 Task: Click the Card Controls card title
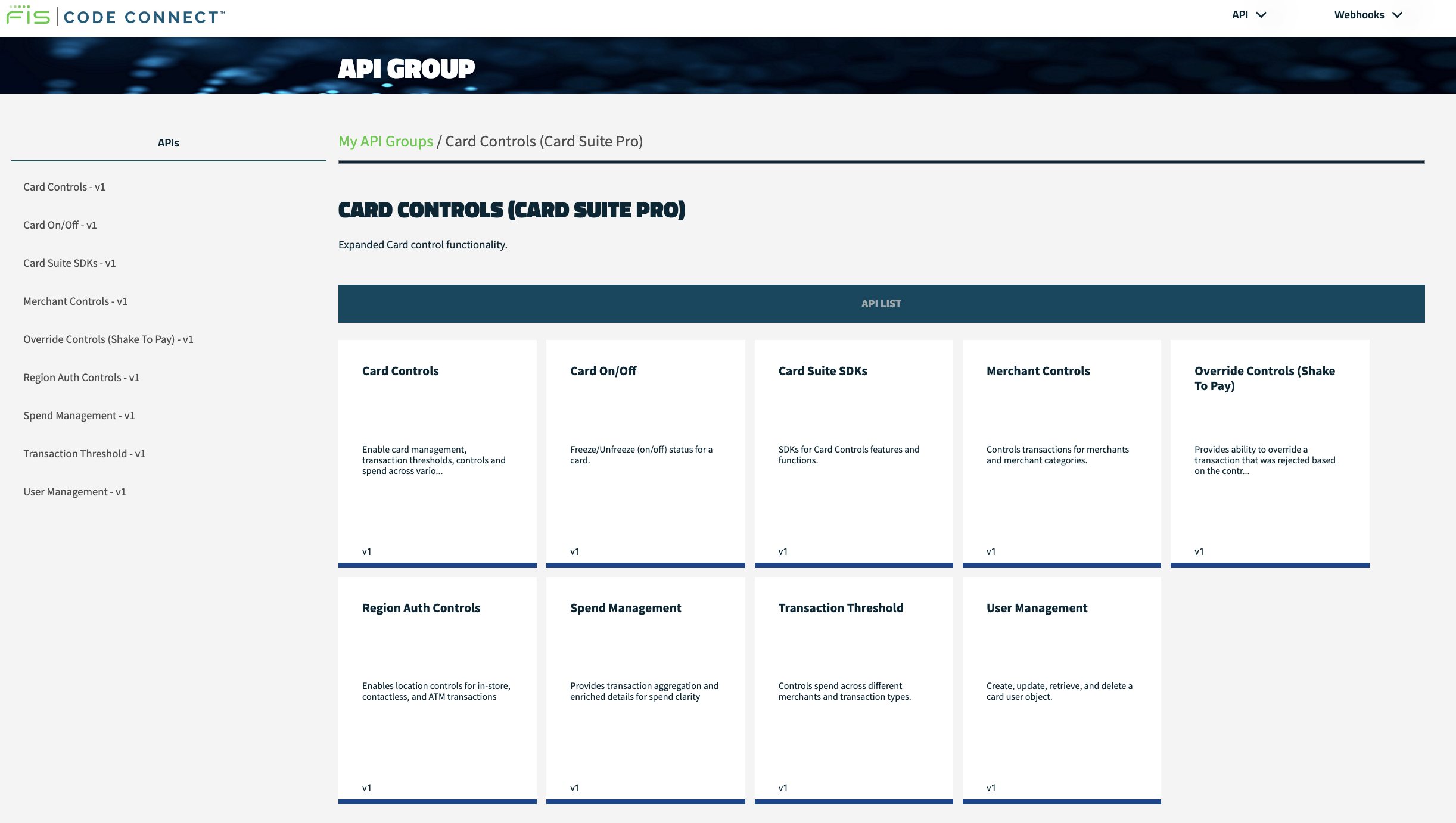[x=400, y=370]
